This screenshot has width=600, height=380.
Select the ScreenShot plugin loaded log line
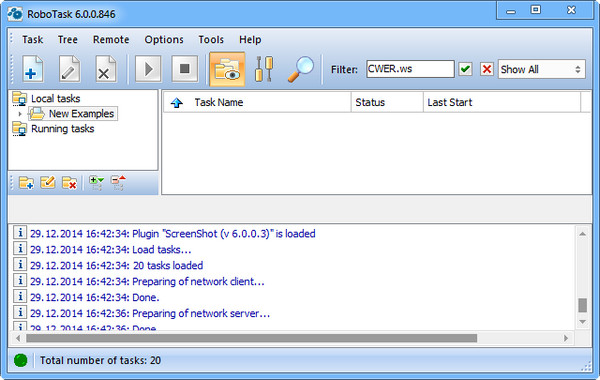pyautogui.click(x=173, y=234)
